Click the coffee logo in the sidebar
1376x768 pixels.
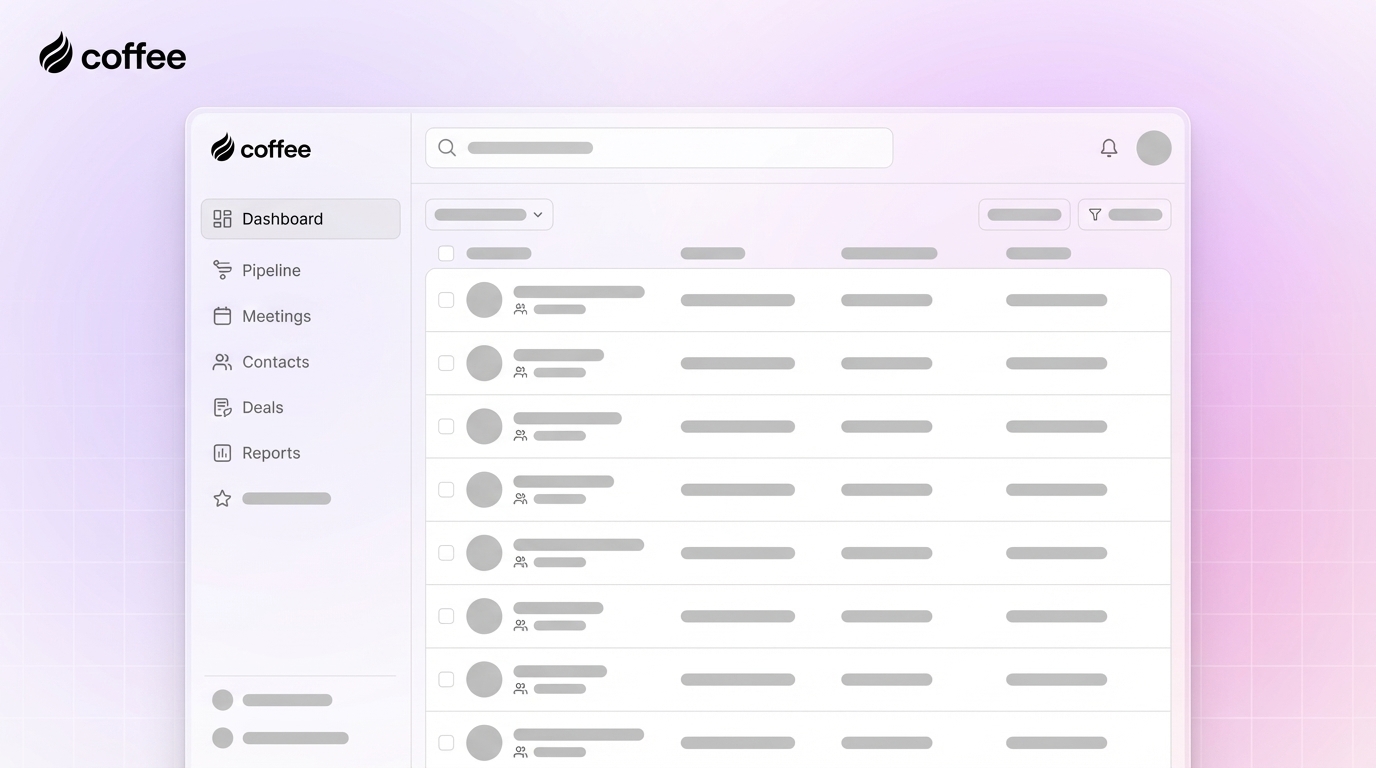[261, 148]
